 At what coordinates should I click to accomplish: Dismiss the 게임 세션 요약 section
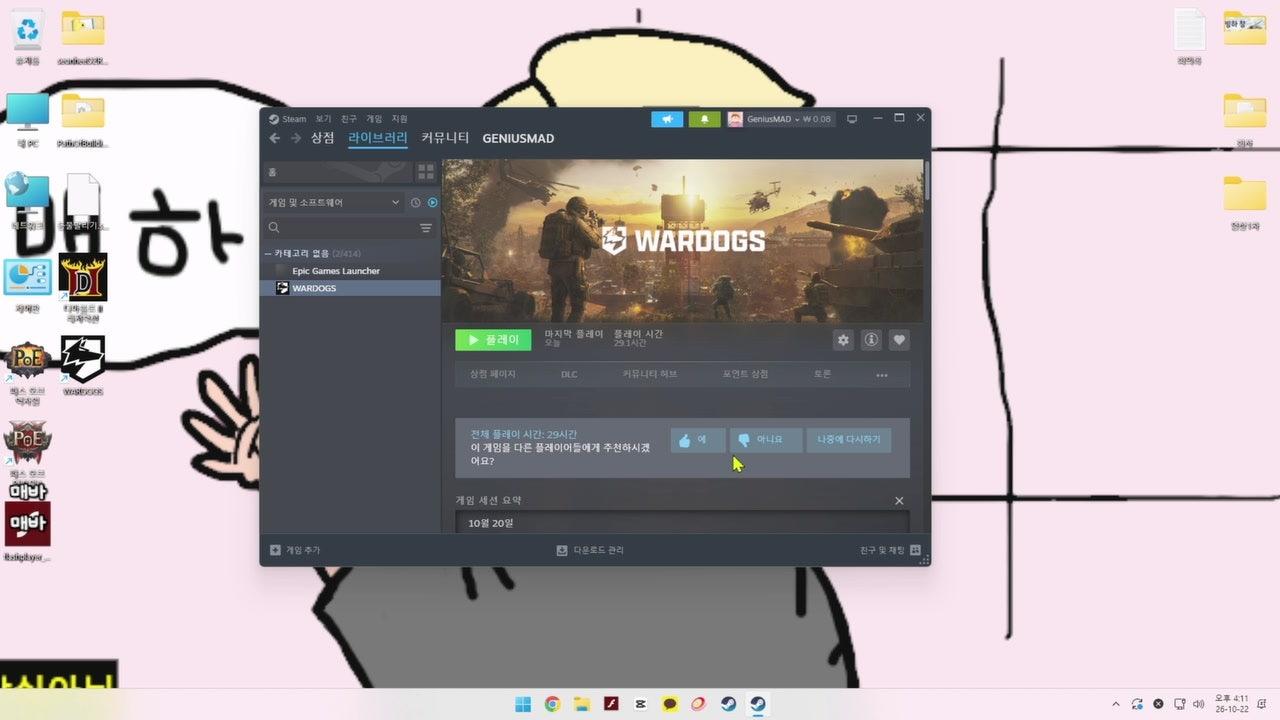[x=899, y=501]
